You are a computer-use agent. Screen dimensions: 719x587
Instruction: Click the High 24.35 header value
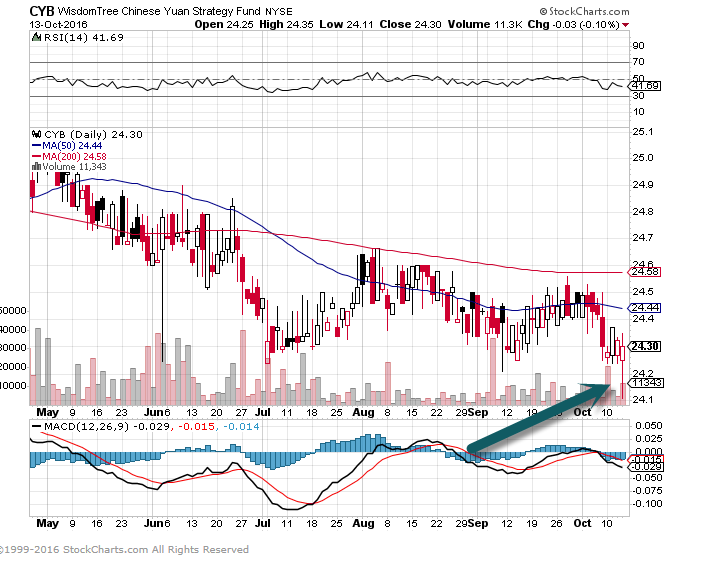286,24
